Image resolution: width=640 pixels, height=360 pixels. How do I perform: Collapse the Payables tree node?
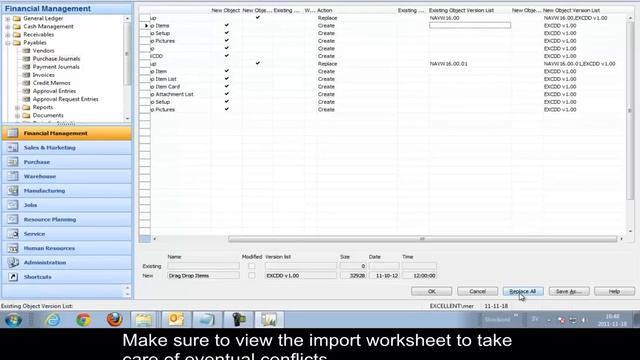tap(8, 43)
